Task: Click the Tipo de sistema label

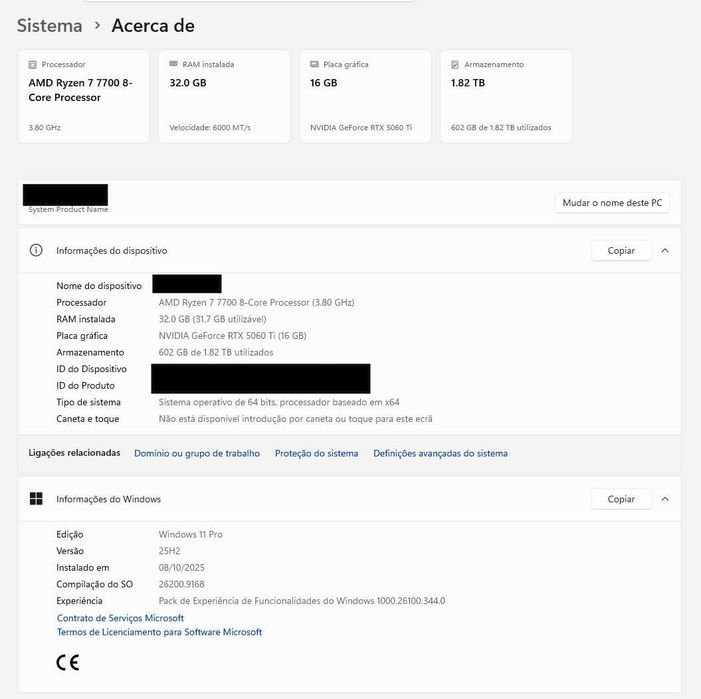Action: [x=89, y=402]
